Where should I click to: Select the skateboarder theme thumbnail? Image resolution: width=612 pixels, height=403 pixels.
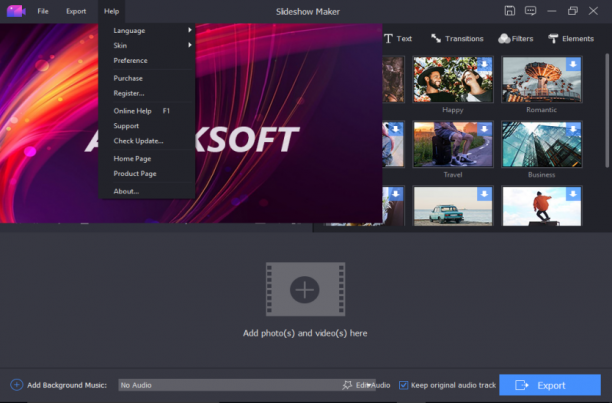point(542,206)
